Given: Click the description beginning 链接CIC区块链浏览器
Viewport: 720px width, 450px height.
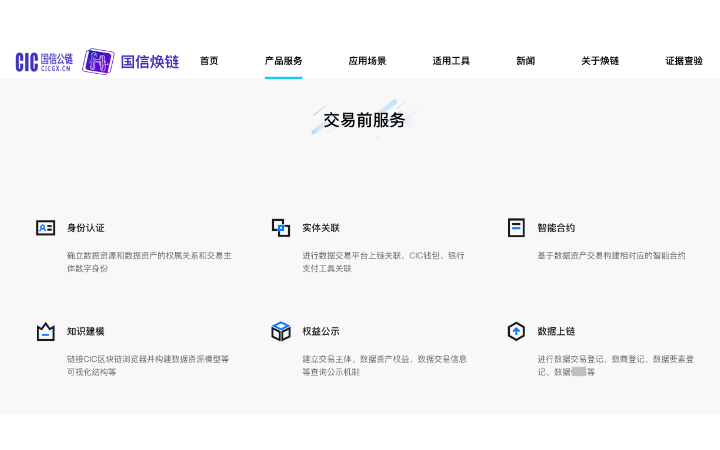Looking at the screenshot, I should (148, 365).
